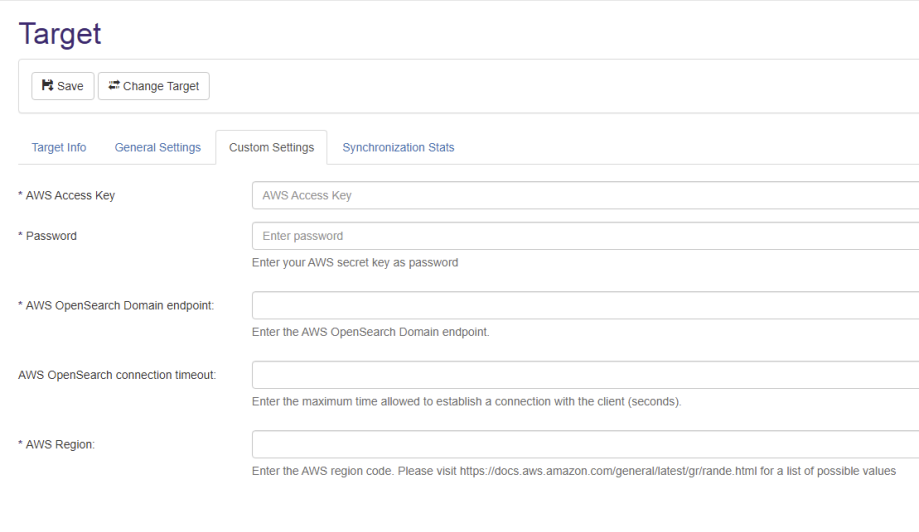Focus the AWS Region text field
The height and width of the screenshot is (532, 919).
(586, 444)
